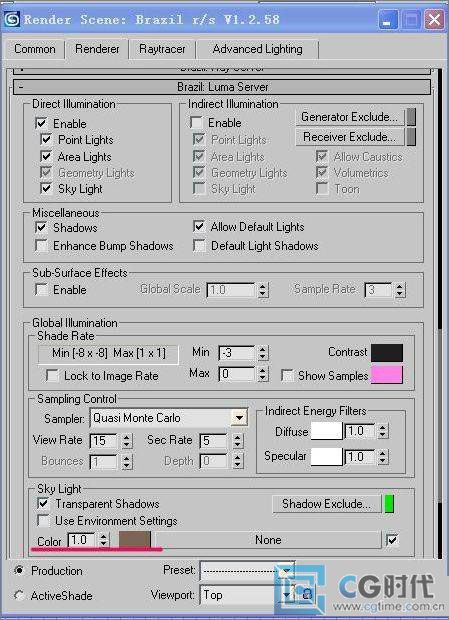Click the Receiver Exclude button

click(350, 137)
